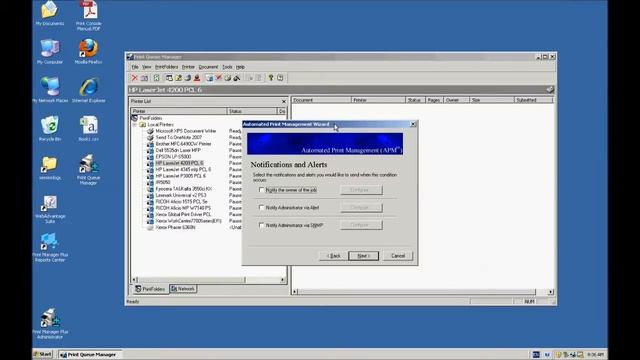Enable Notify Administrator via Alert checkbox

262,207
